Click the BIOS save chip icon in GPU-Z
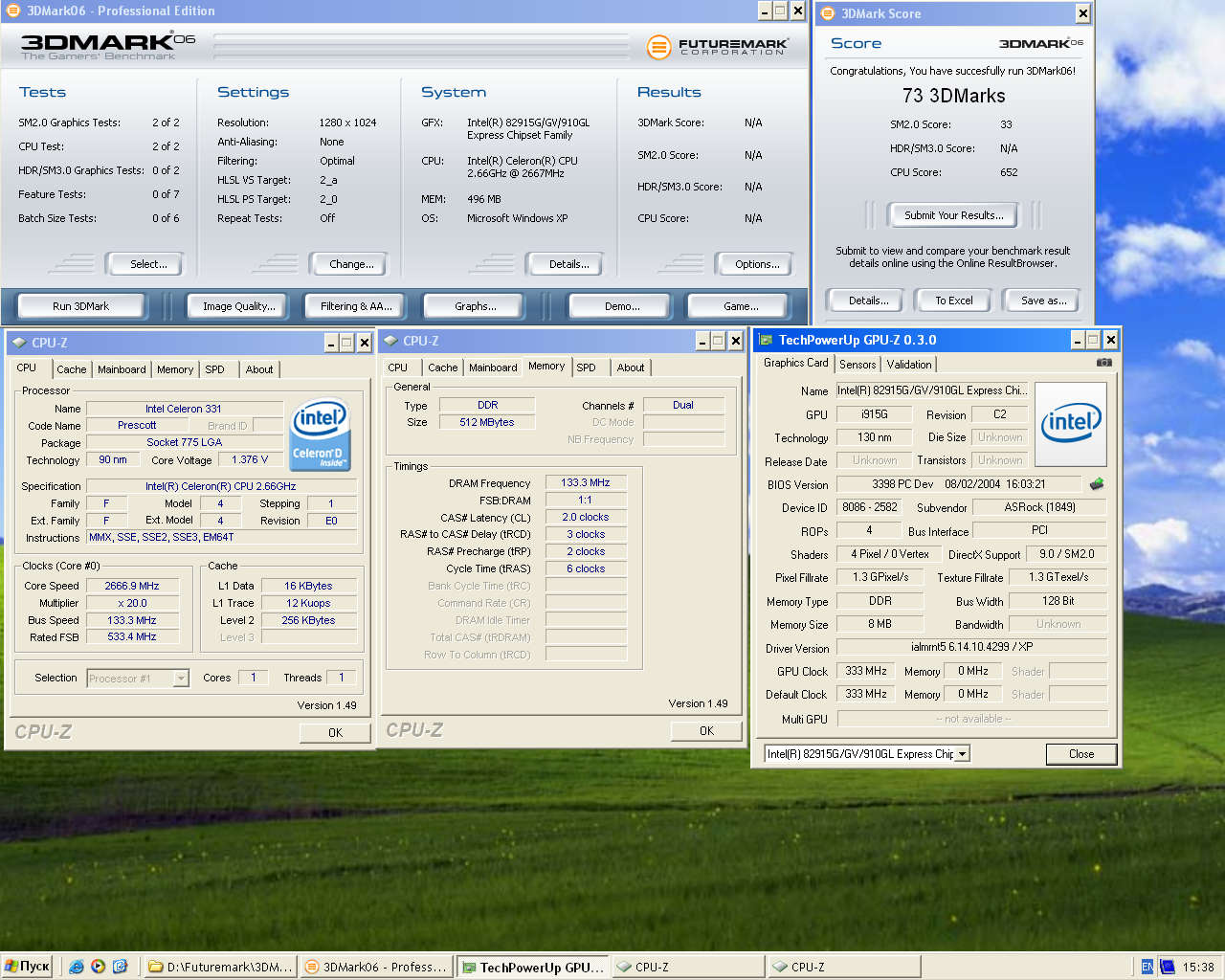Image resolution: width=1225 pixels, height=980 pixels. pos(1097,484)
